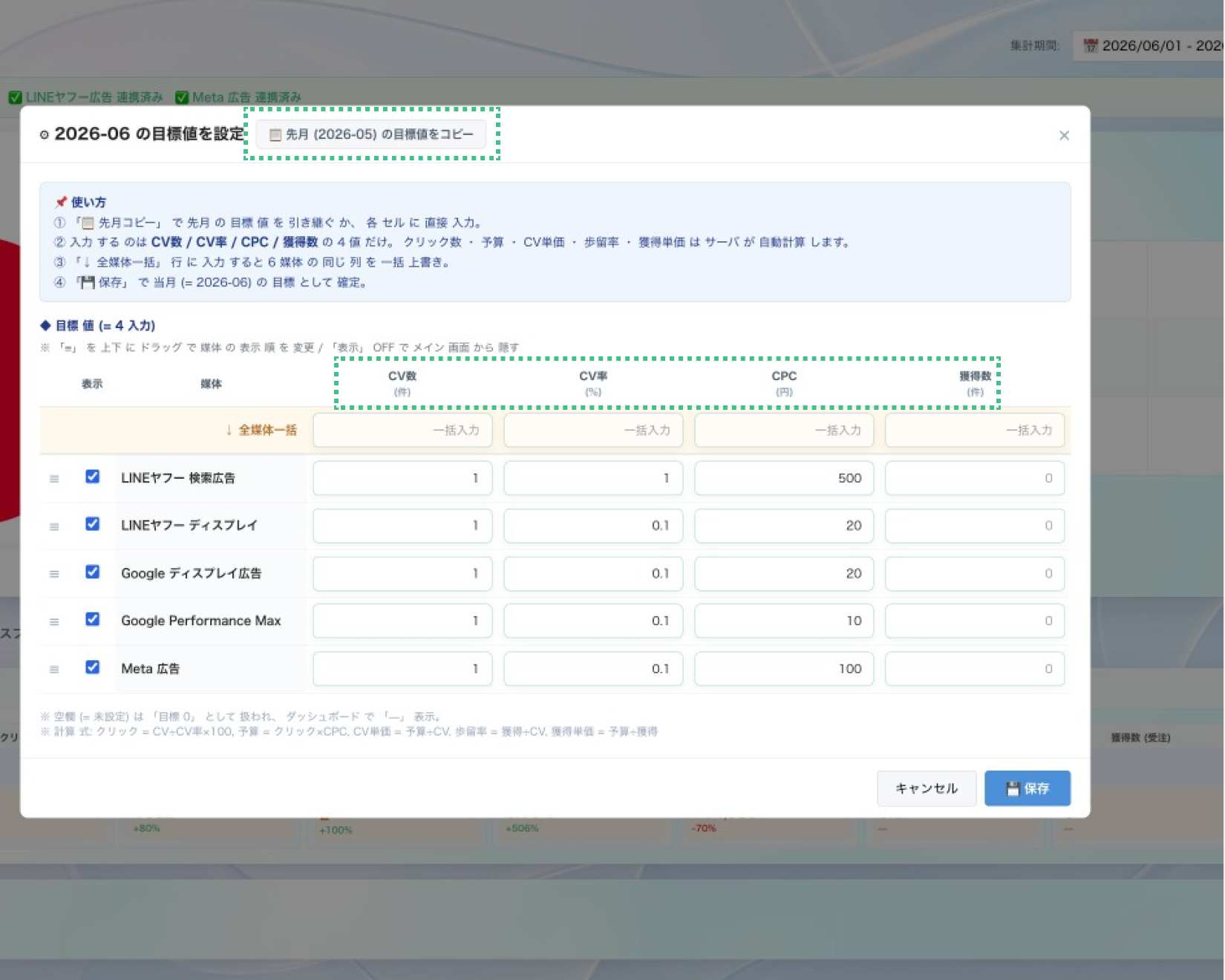Uncheck display for Meta 広告
The height and width of the screenshot is (980, 1225).
92,667
